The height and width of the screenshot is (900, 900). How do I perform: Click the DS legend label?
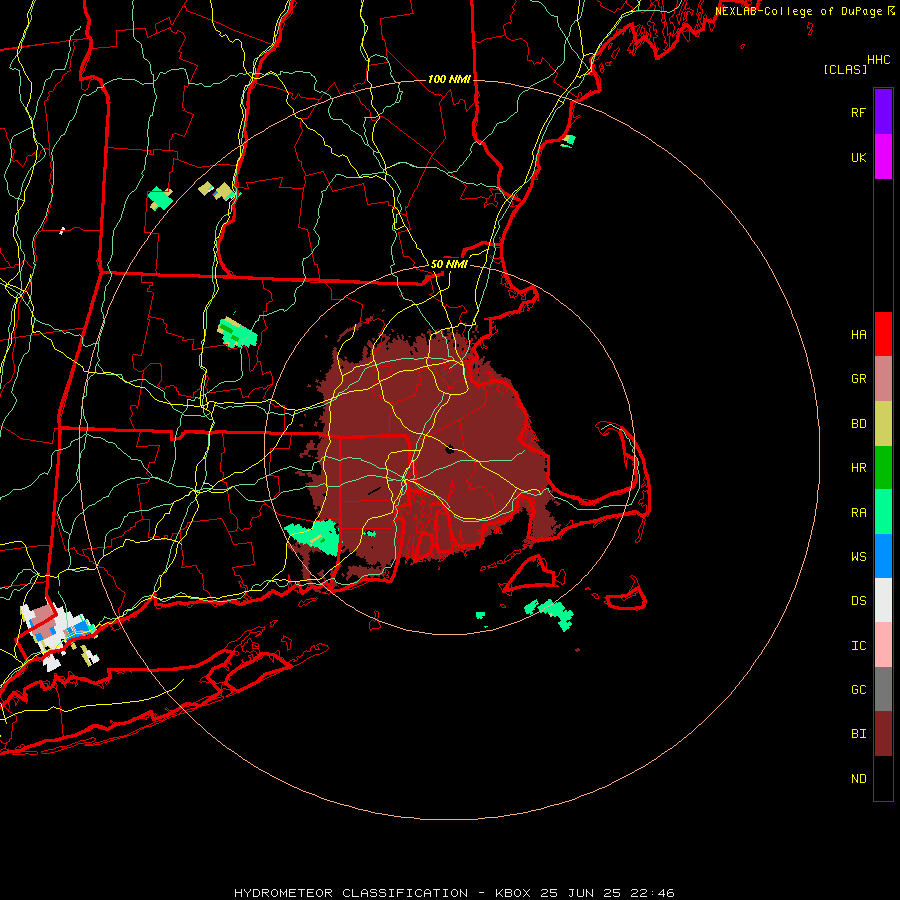pyautogui.click(x=858, y=601)
